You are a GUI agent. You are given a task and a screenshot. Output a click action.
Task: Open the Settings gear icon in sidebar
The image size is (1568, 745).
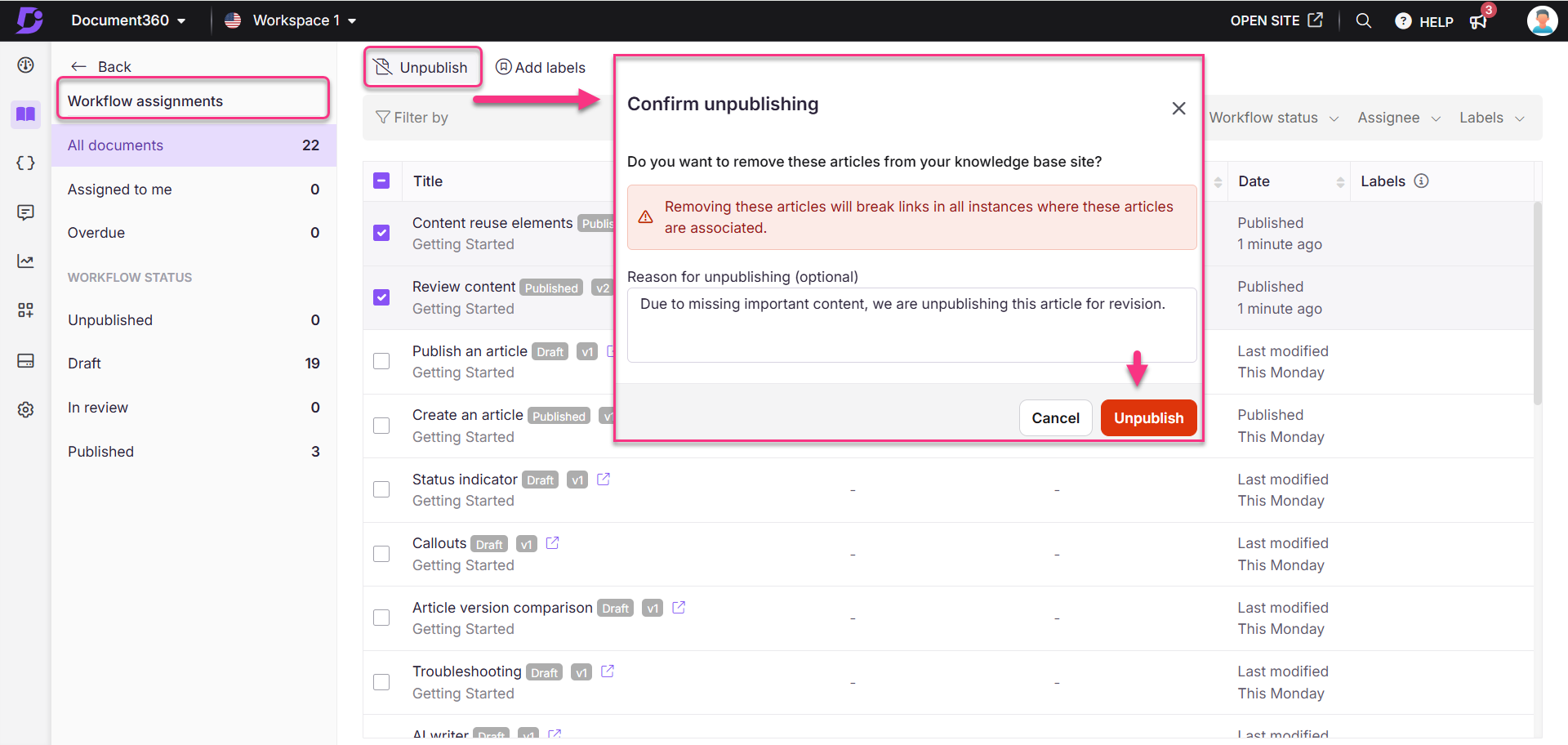[26, 409]
